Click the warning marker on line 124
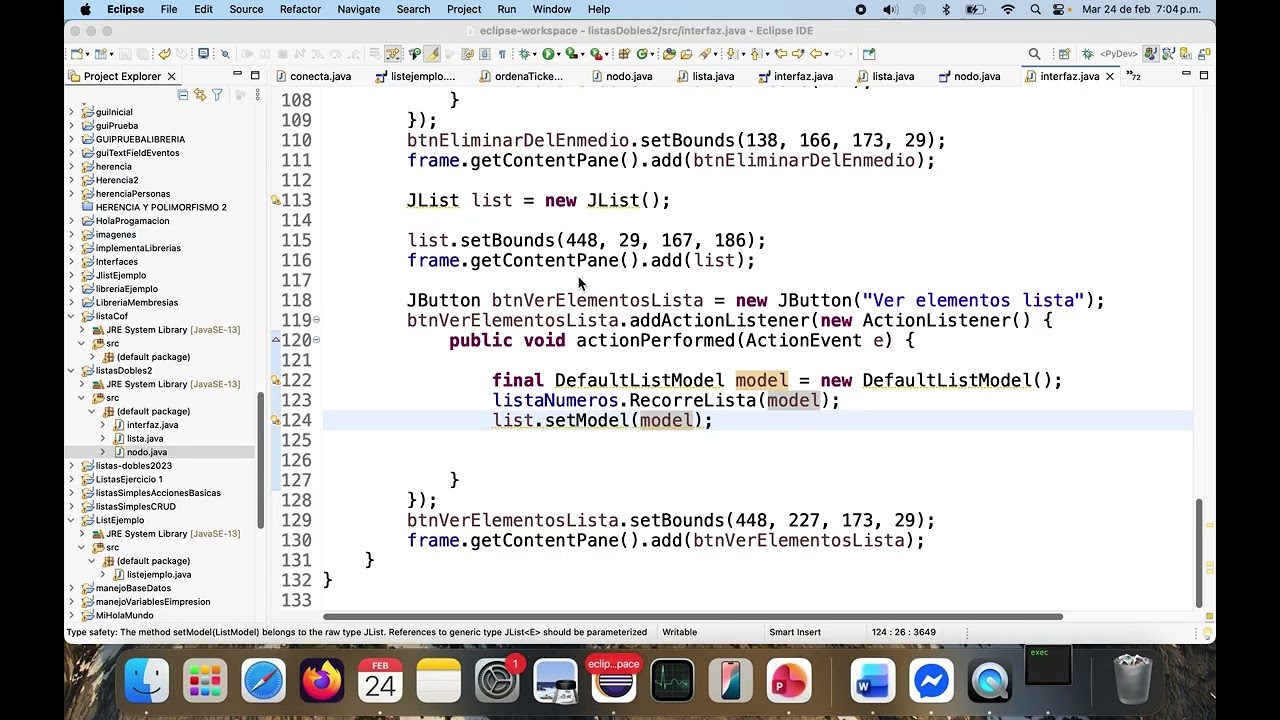The height and width of the screenshot is (720, 1280). (x=276, y=420)
